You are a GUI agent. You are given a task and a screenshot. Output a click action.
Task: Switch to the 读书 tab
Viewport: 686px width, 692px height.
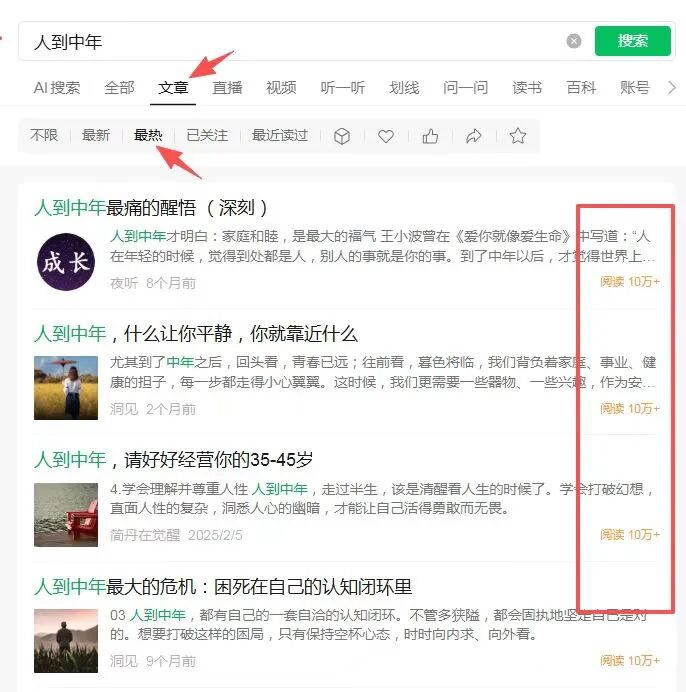tap(527, 88)
